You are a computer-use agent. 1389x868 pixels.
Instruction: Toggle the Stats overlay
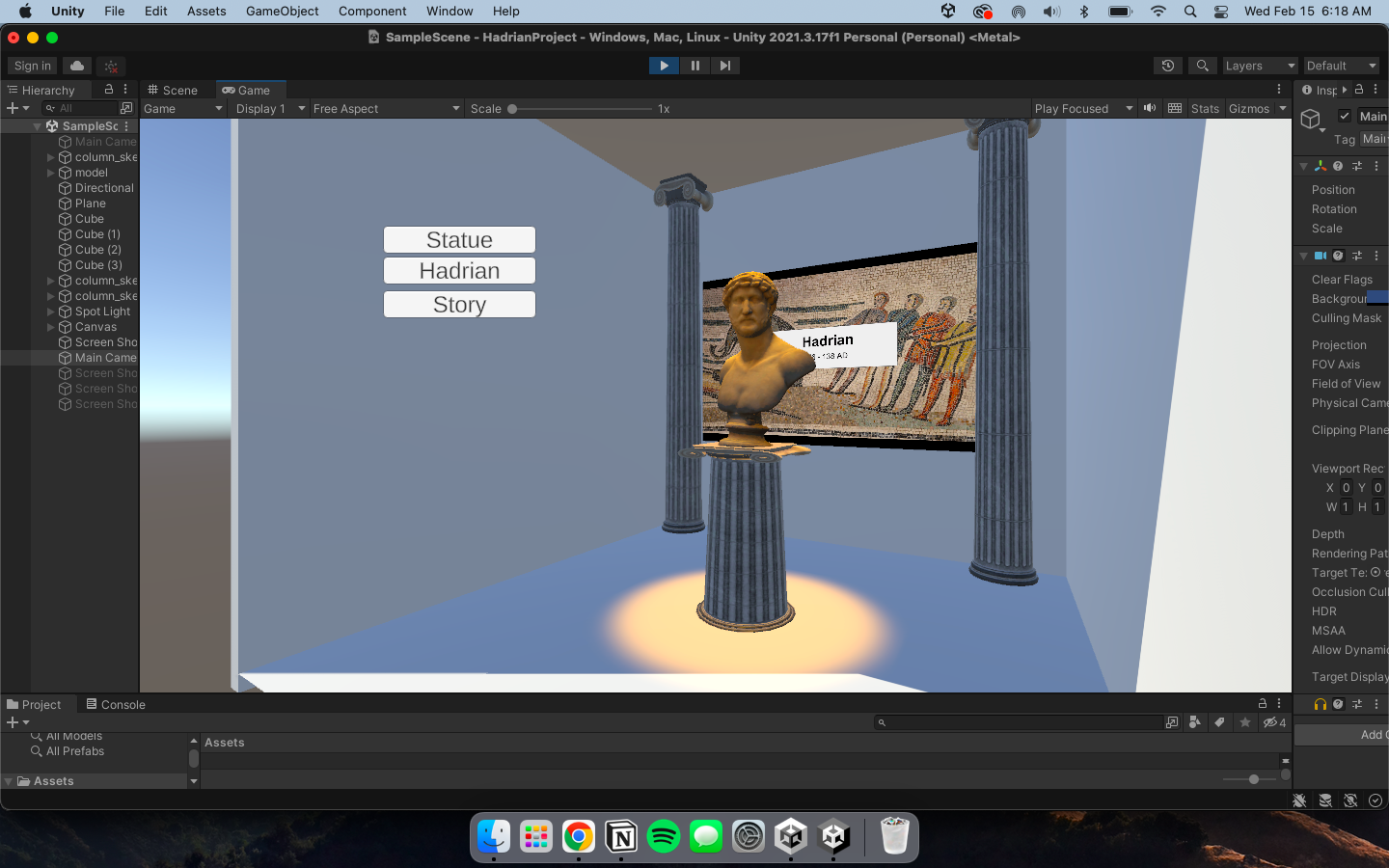click(1205, 109)
